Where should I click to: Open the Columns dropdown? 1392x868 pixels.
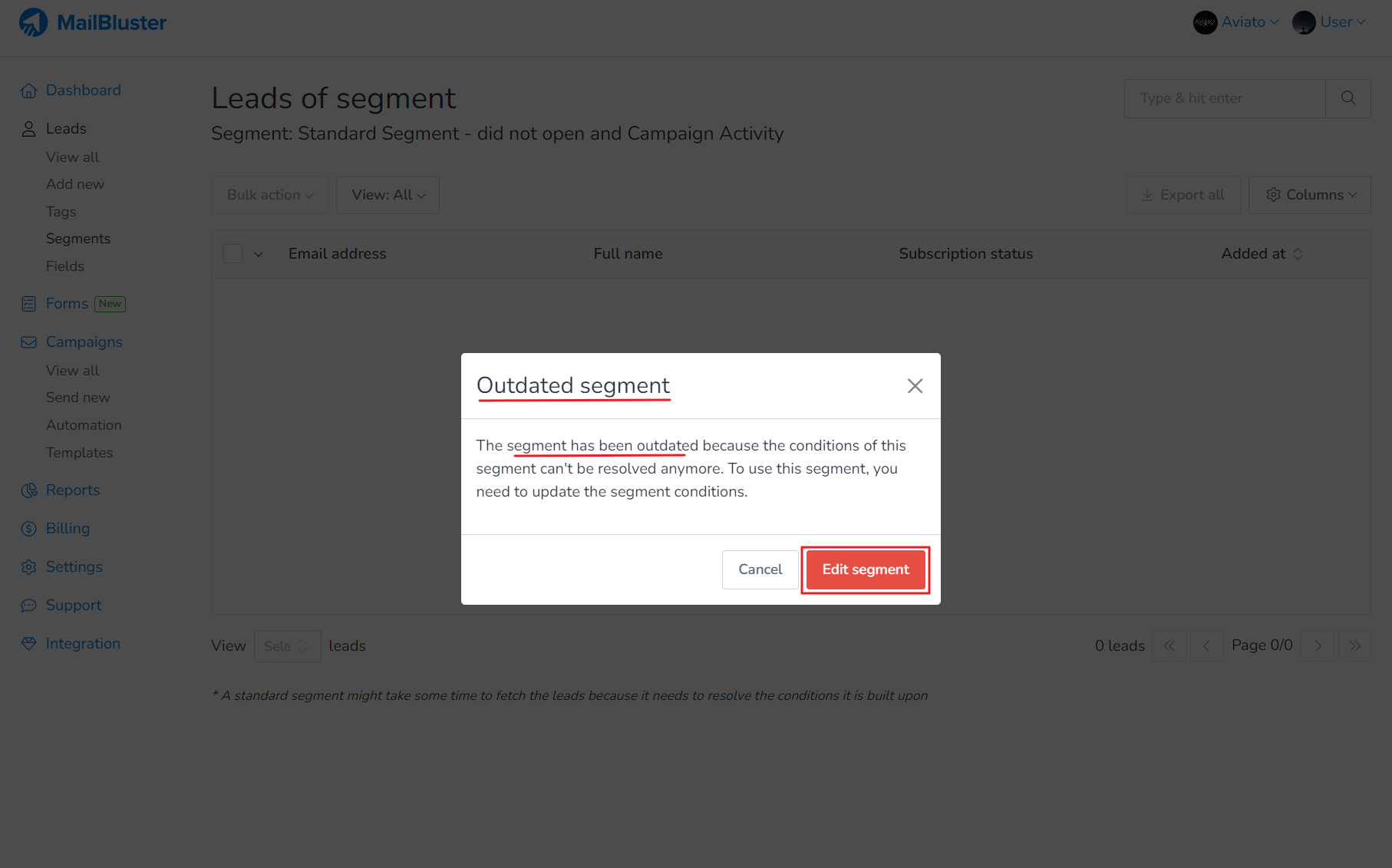(x=1309, y=195)
